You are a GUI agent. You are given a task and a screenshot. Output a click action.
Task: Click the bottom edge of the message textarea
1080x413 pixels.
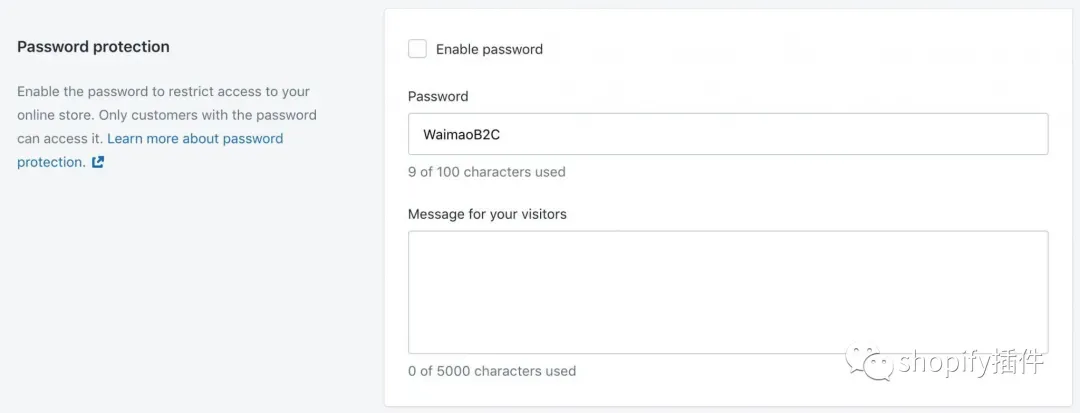pyautogui.click(x=728, y=353)
